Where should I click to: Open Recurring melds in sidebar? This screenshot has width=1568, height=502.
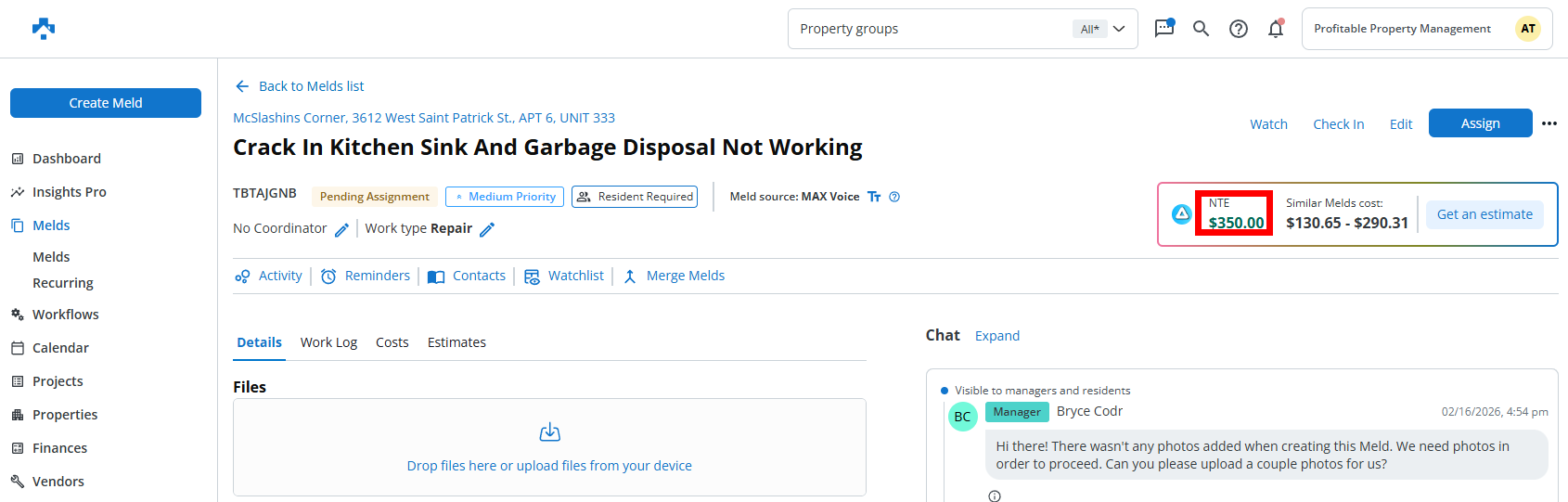(x=63, y=283)
